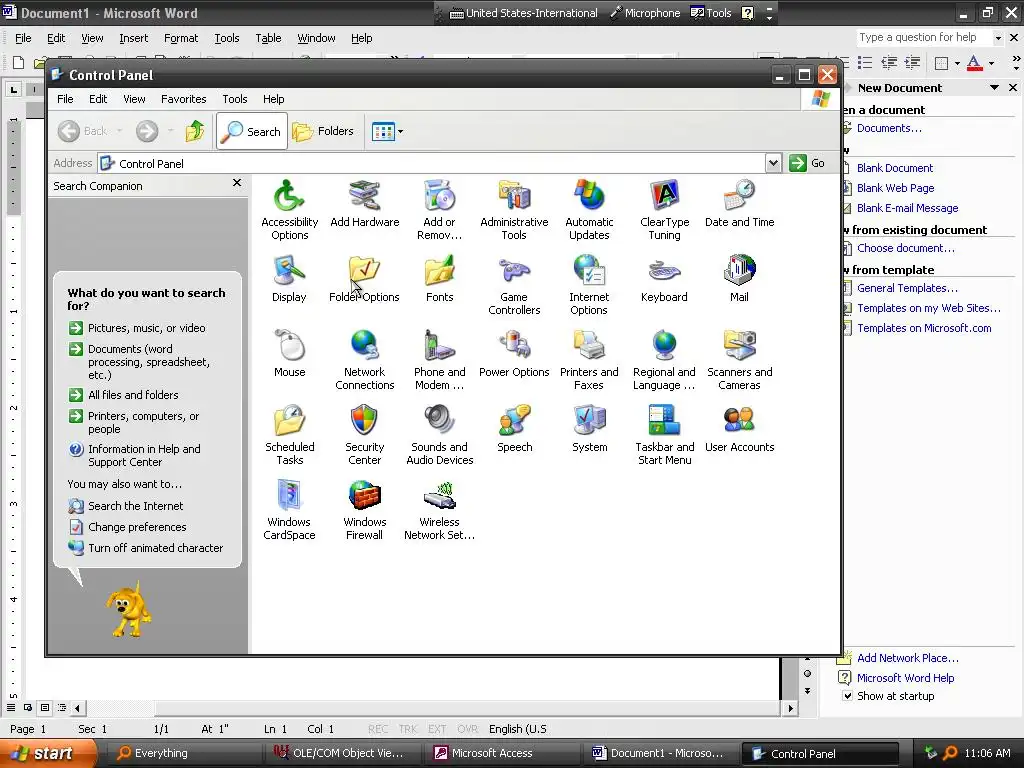Open Add or Remove Programs icon
Screen dimensions: 1024x768
tap(440, 210)
